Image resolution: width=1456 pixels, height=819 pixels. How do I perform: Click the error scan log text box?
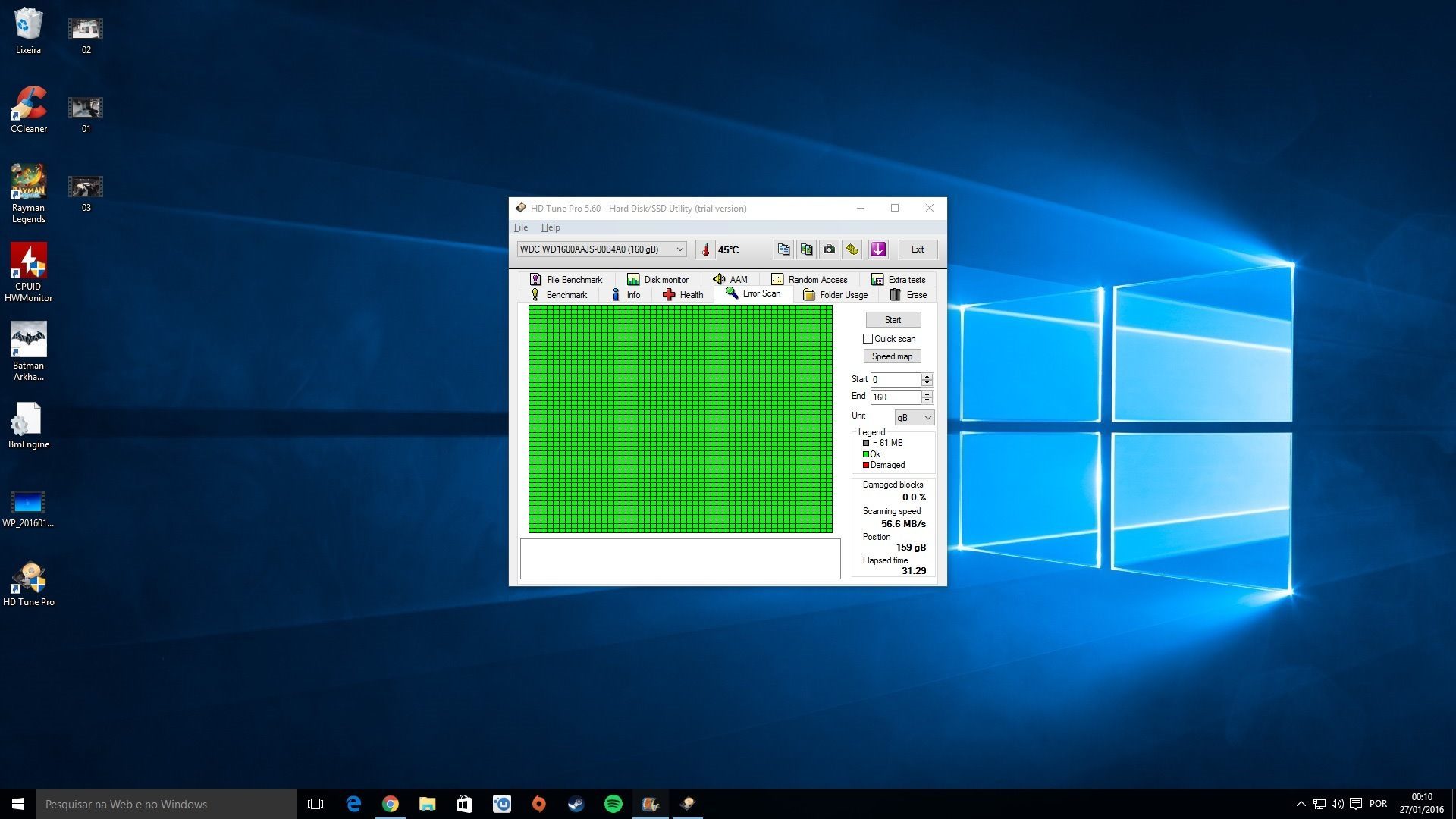[x=680, y=558]
